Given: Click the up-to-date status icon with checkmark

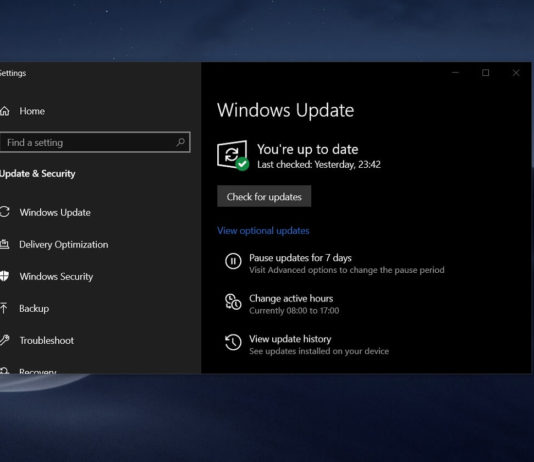Looking at the screenshot, I should (233, 155).
